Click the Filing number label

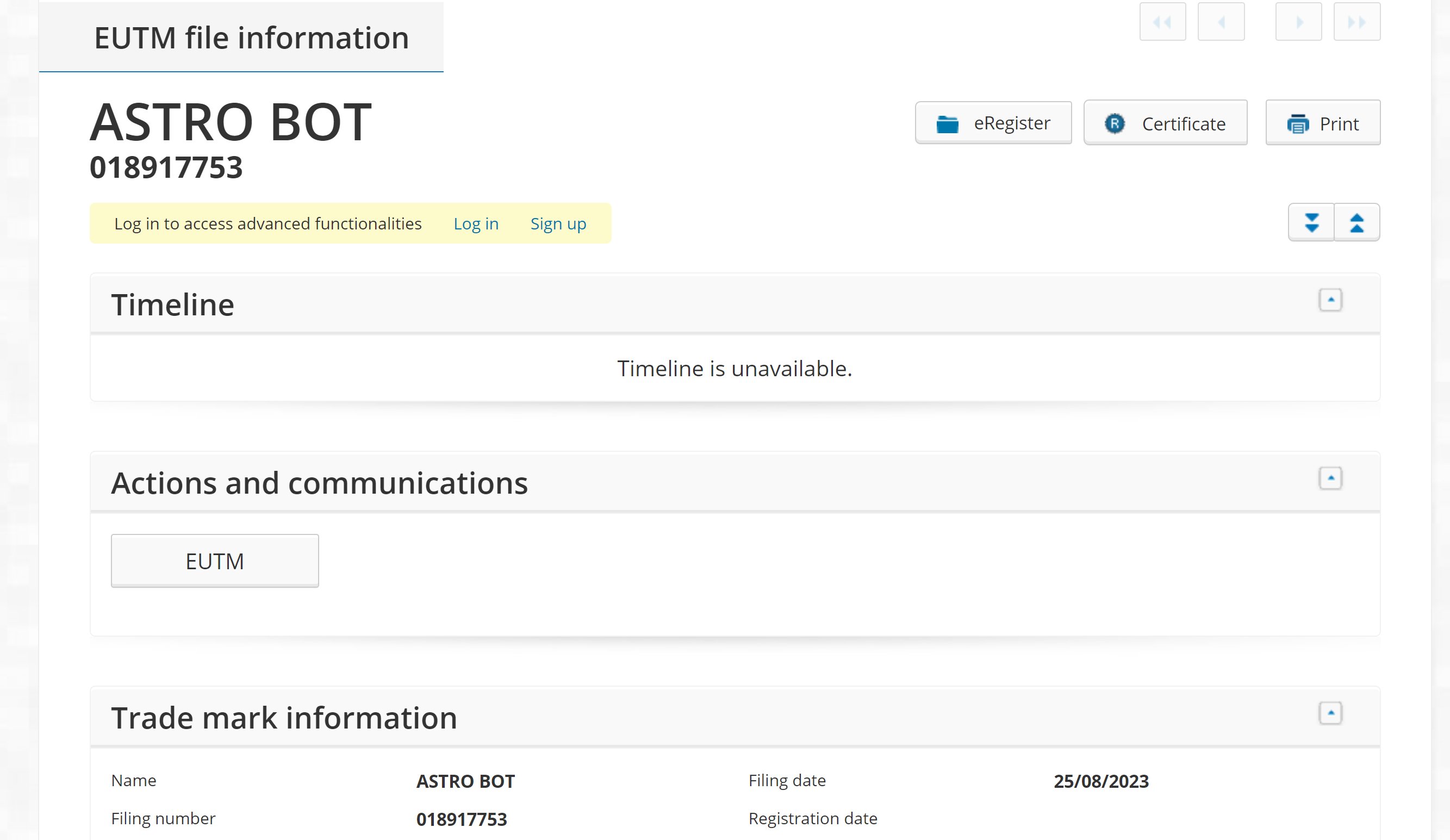coord(164,819)
